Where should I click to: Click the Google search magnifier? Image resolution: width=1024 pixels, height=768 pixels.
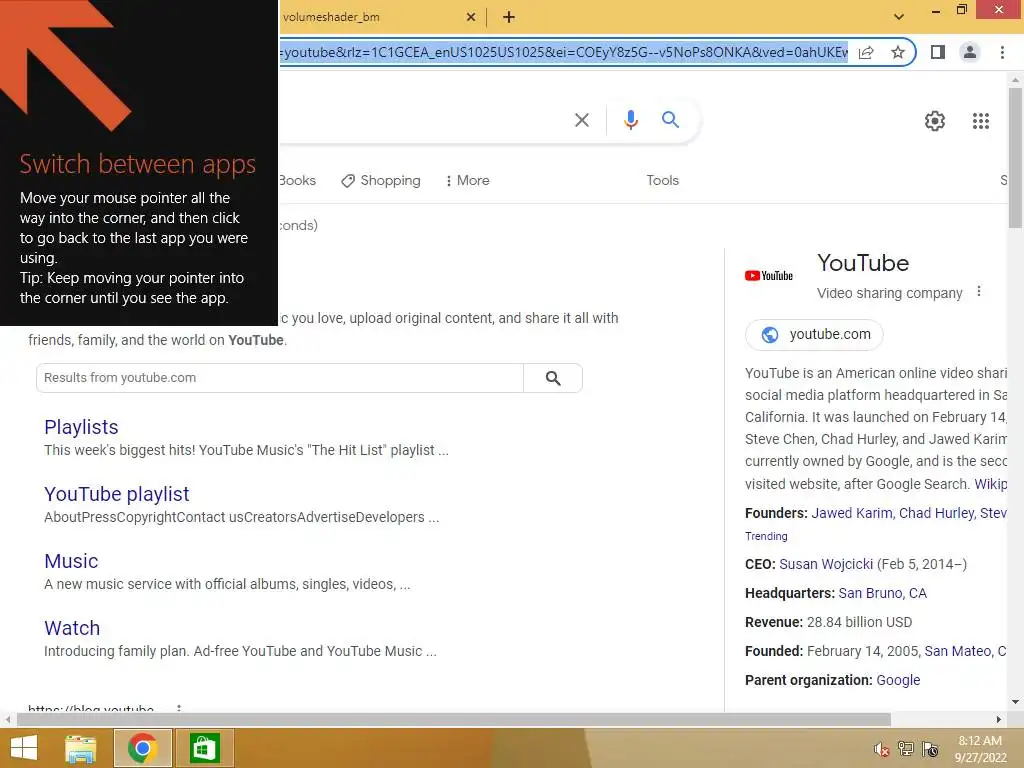(670, 120)
